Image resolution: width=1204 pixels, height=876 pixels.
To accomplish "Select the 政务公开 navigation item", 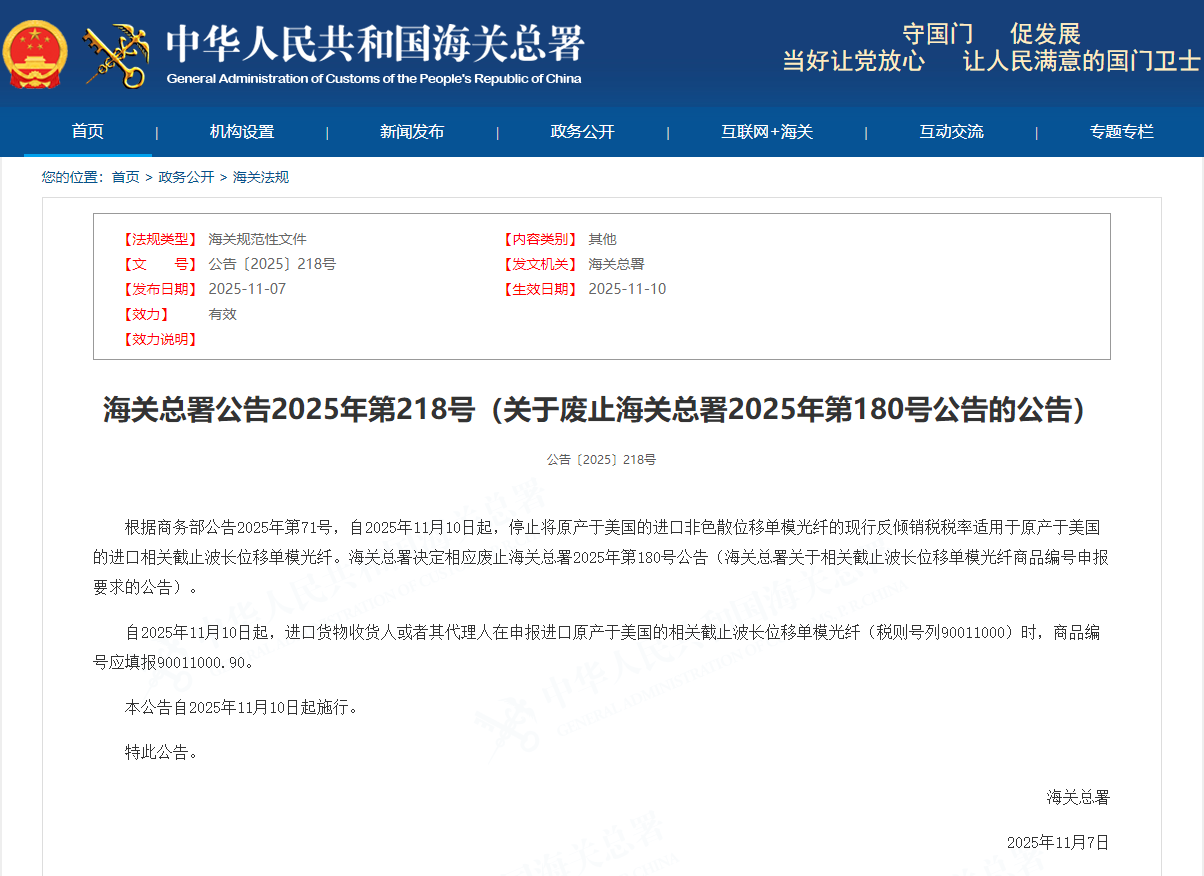I will pyautogui.click(x=582, y=132).
